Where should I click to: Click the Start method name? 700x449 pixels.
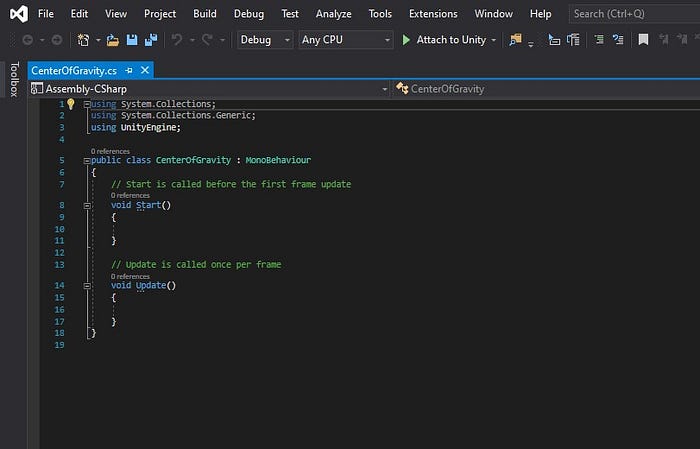click(x=148, y=205)
